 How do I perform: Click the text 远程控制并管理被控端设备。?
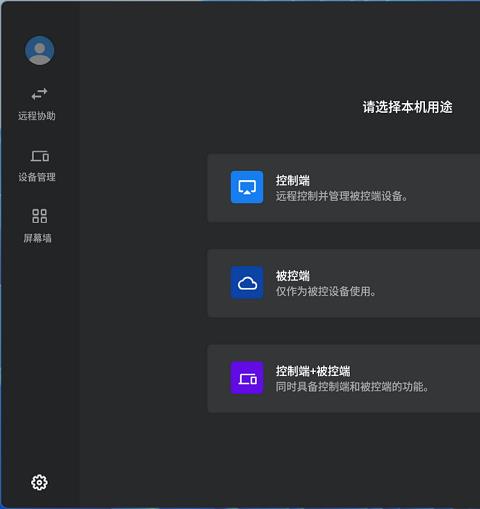[342, 196]
